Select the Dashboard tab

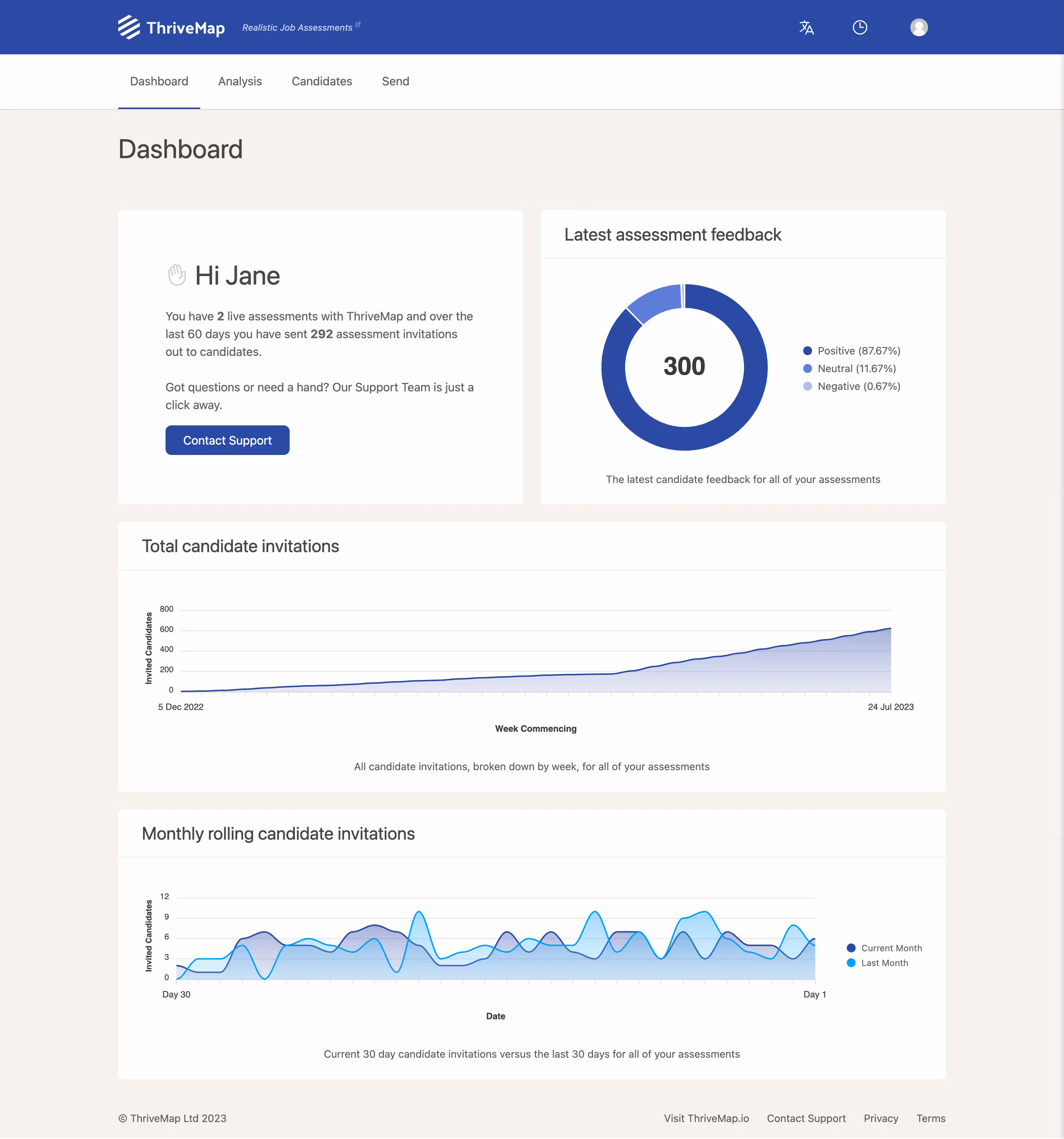(x=158, y=81)
